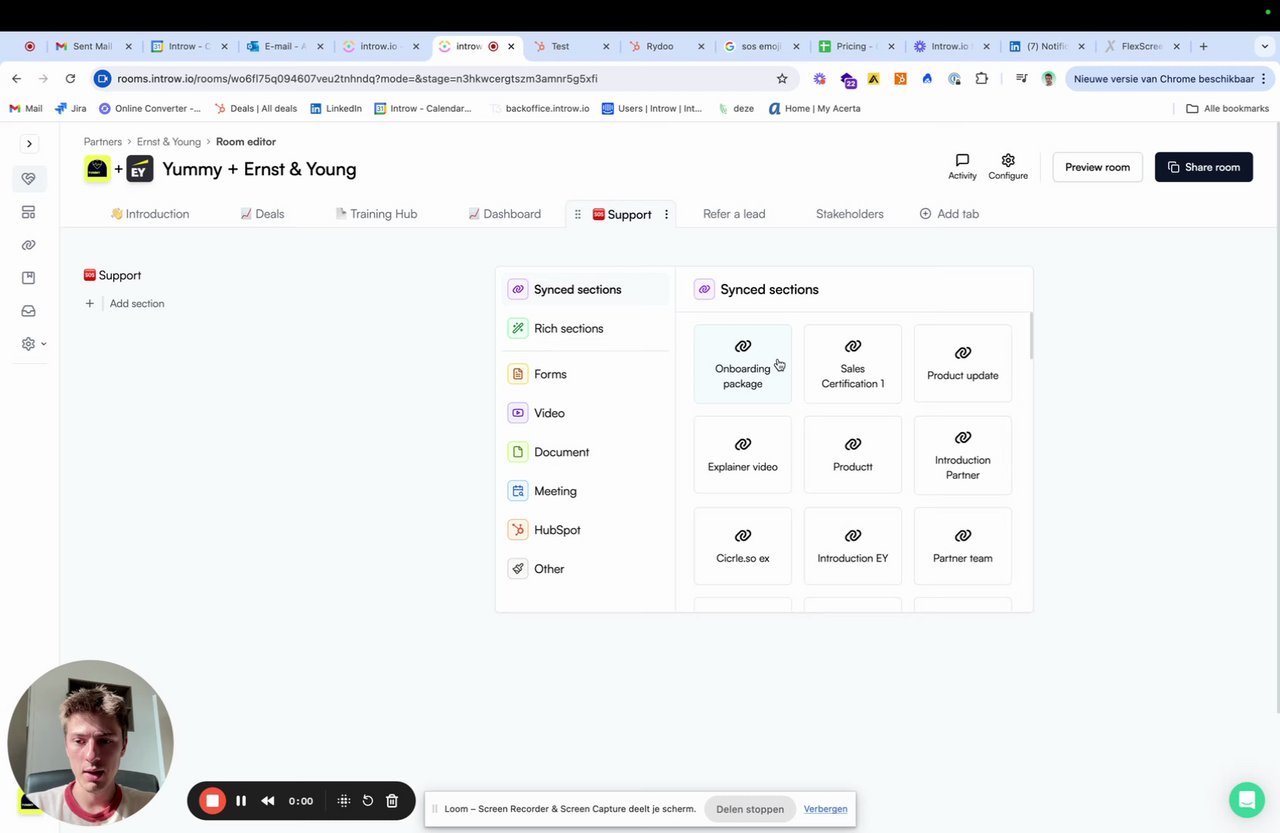The width and height of the screenshot is (1280, 833).
Task: Go back in Chrome
Action: point(17,78)
